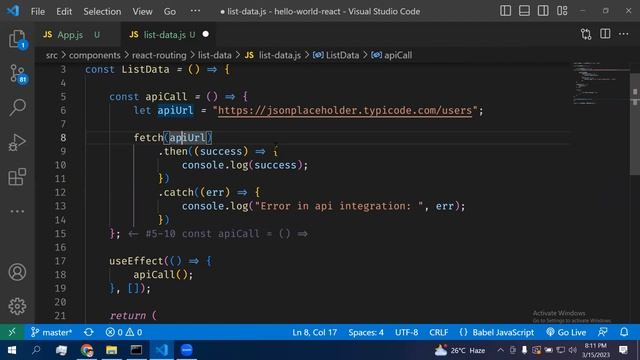Click the volume icon in system tray
Viewport: 640px width, 360px height.
573,350
